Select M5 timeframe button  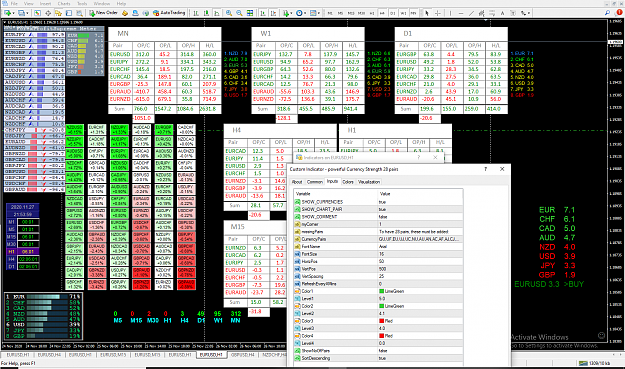[x=340, y=13]
